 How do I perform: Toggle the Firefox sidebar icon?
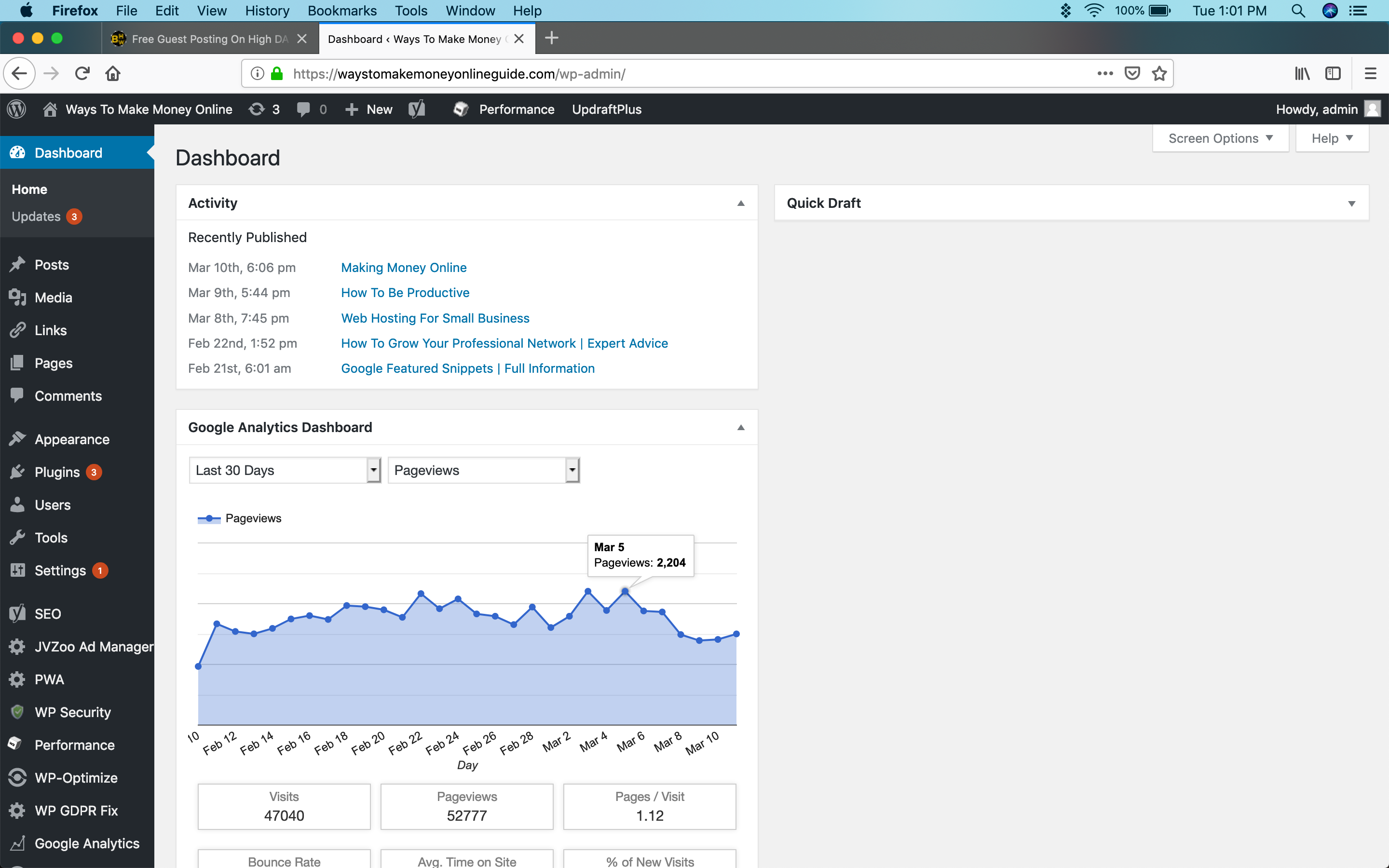point(1333,73)
